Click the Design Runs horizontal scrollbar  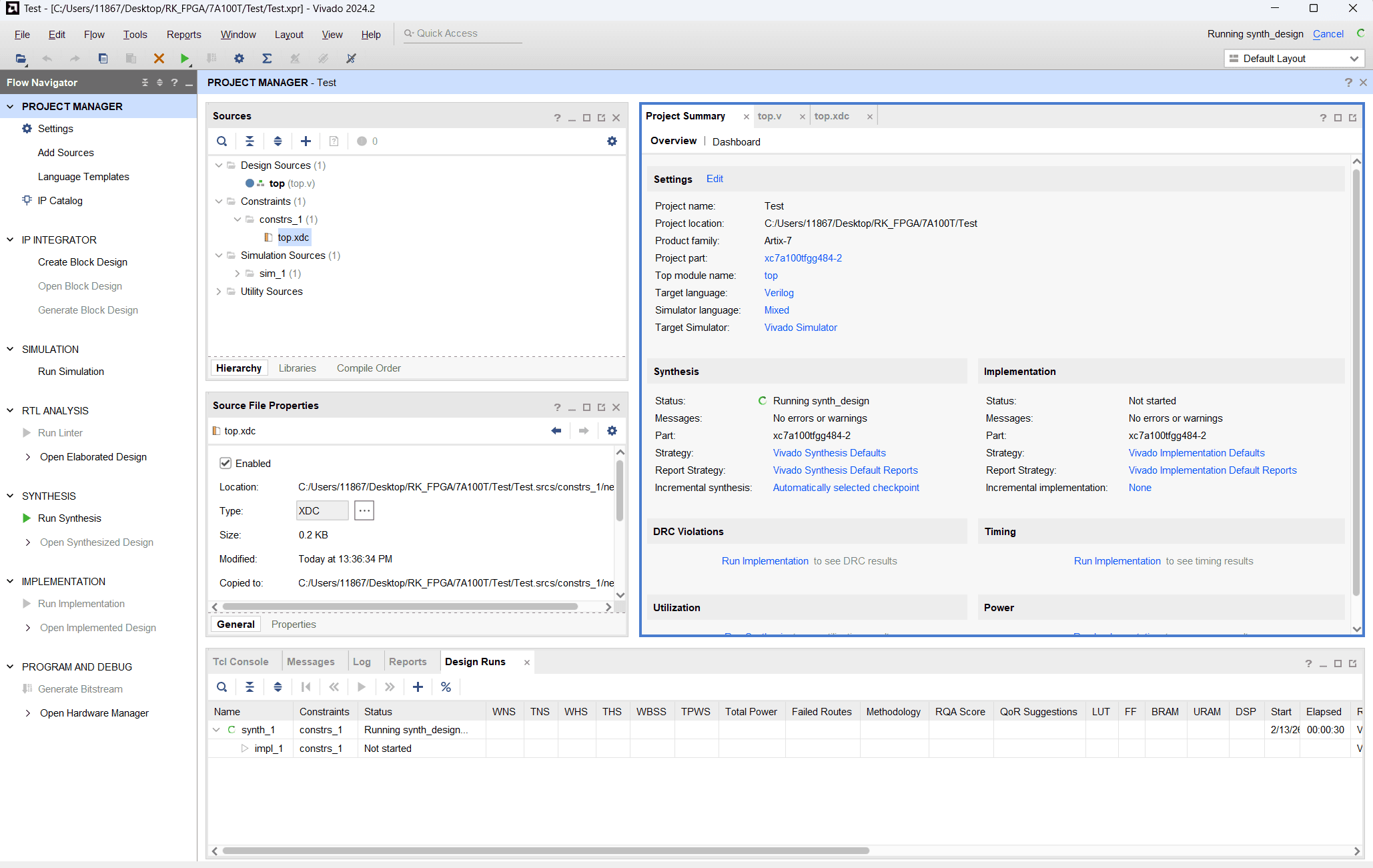click(545, 851)
